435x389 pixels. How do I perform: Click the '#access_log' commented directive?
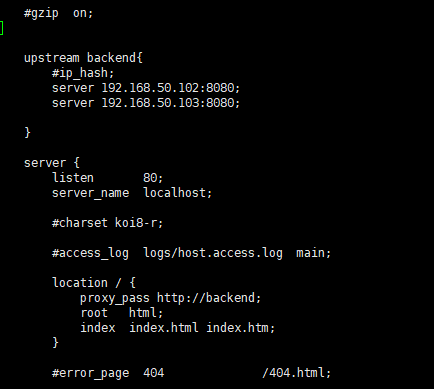point(90,253)
